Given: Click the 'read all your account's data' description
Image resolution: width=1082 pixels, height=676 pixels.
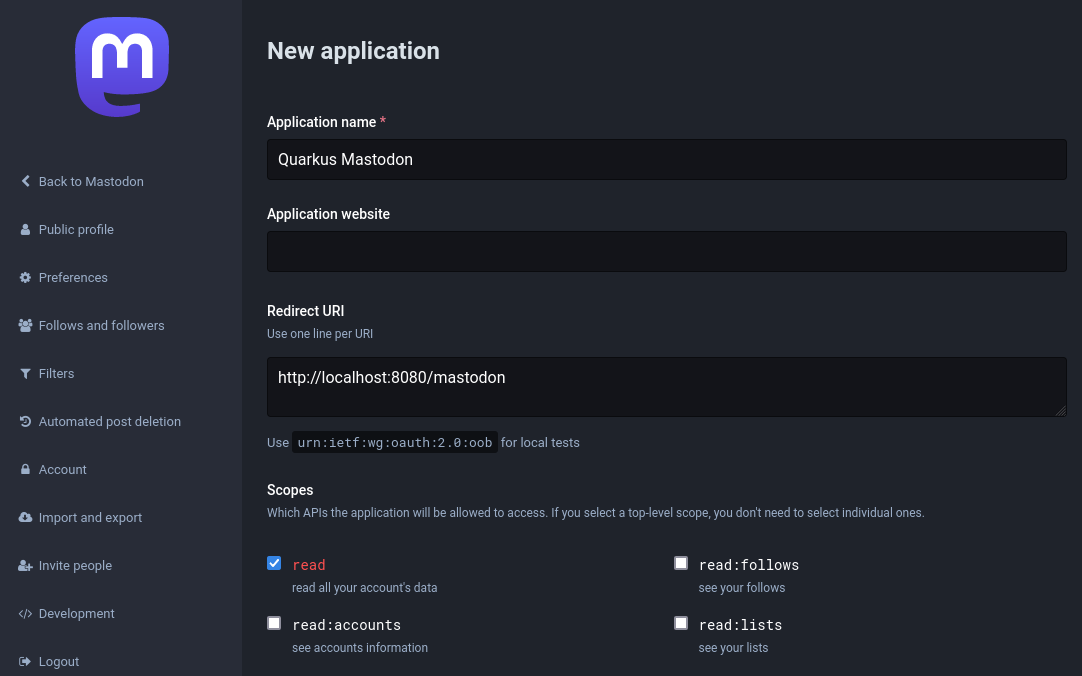Looking at the screenshot, I should [x=364, y=588].
